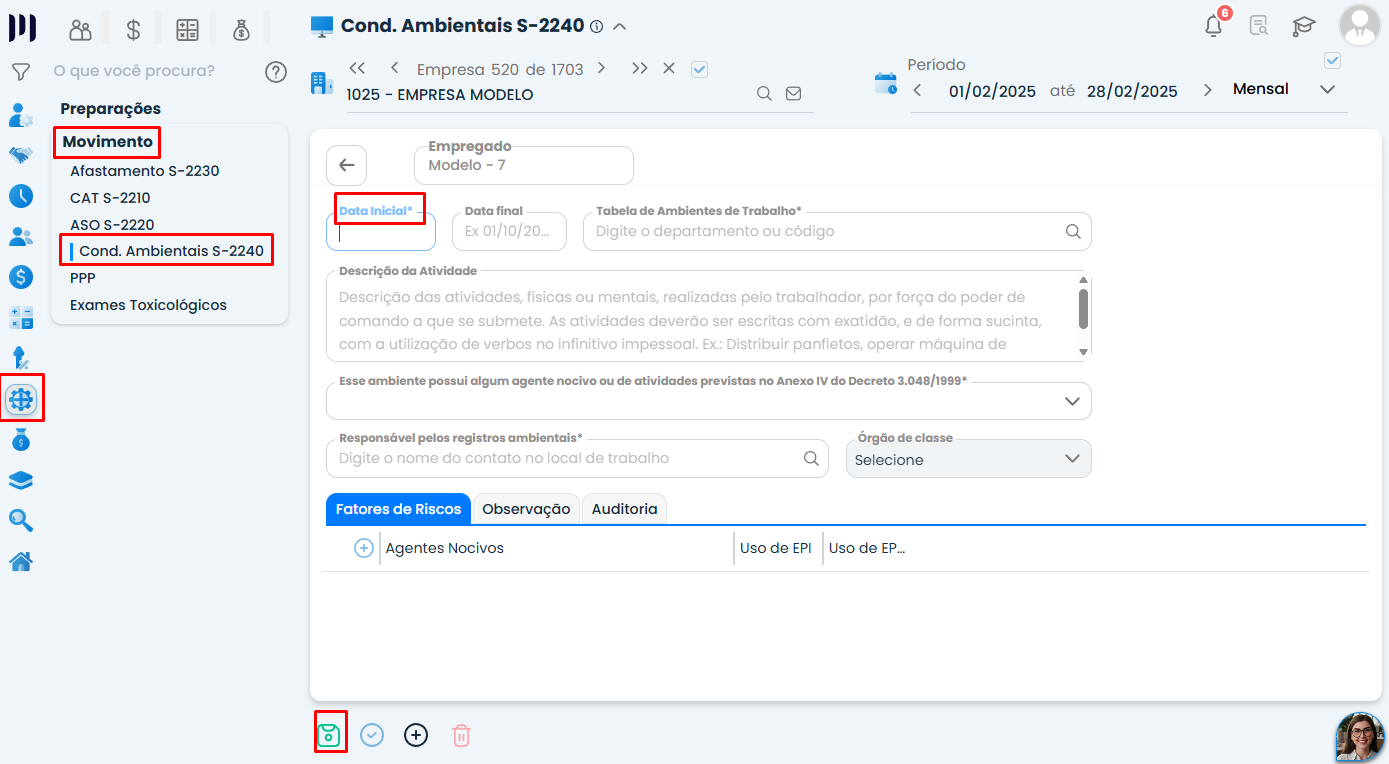Click the magnifier icon in left sidebar

pos(21,521)
